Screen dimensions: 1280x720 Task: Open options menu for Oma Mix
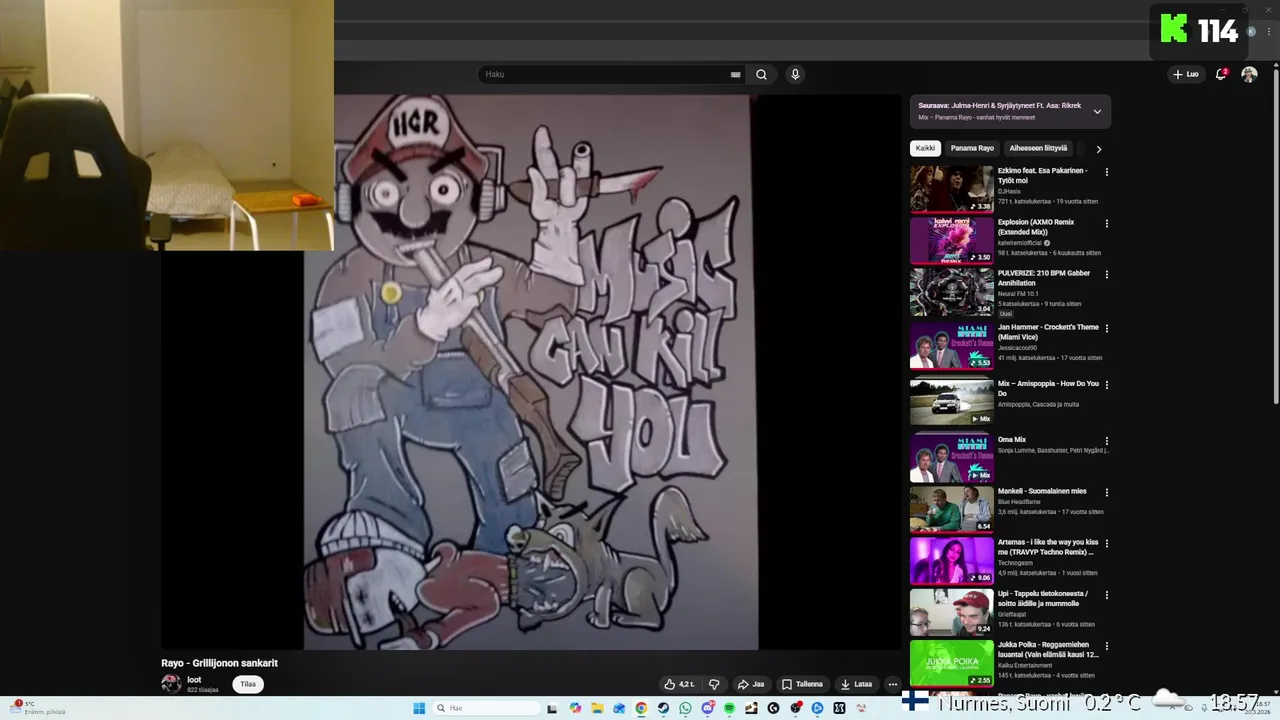(x=1106, y=440)
